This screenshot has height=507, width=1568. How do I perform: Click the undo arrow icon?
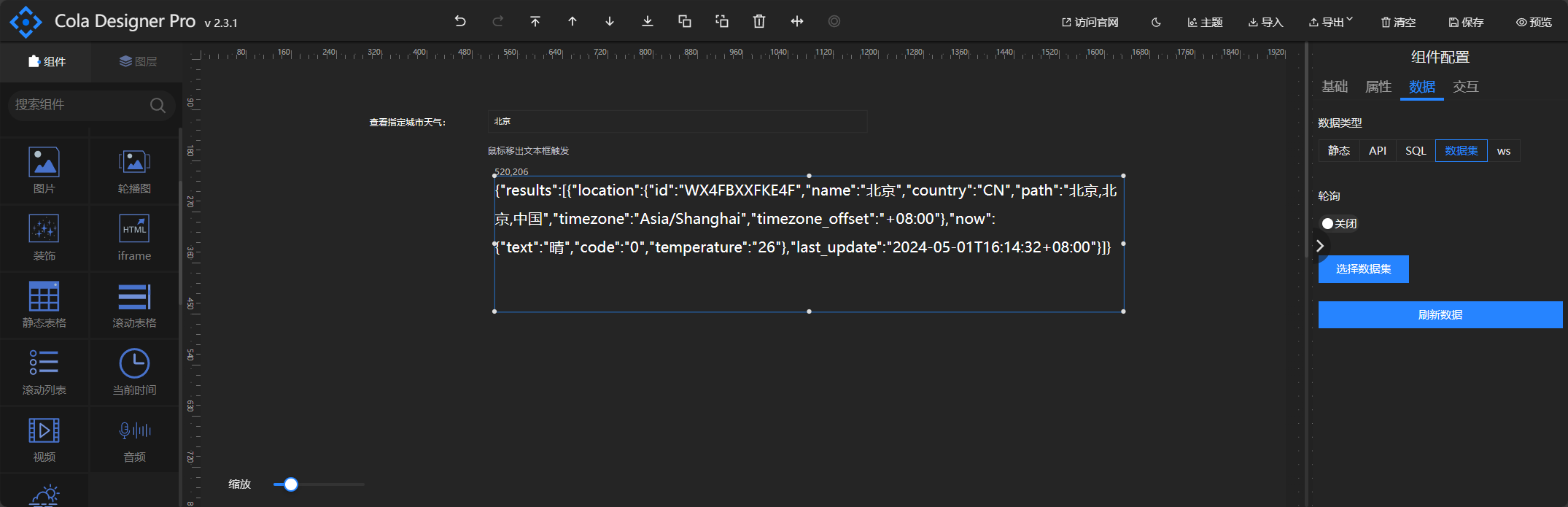click(460, 21)
